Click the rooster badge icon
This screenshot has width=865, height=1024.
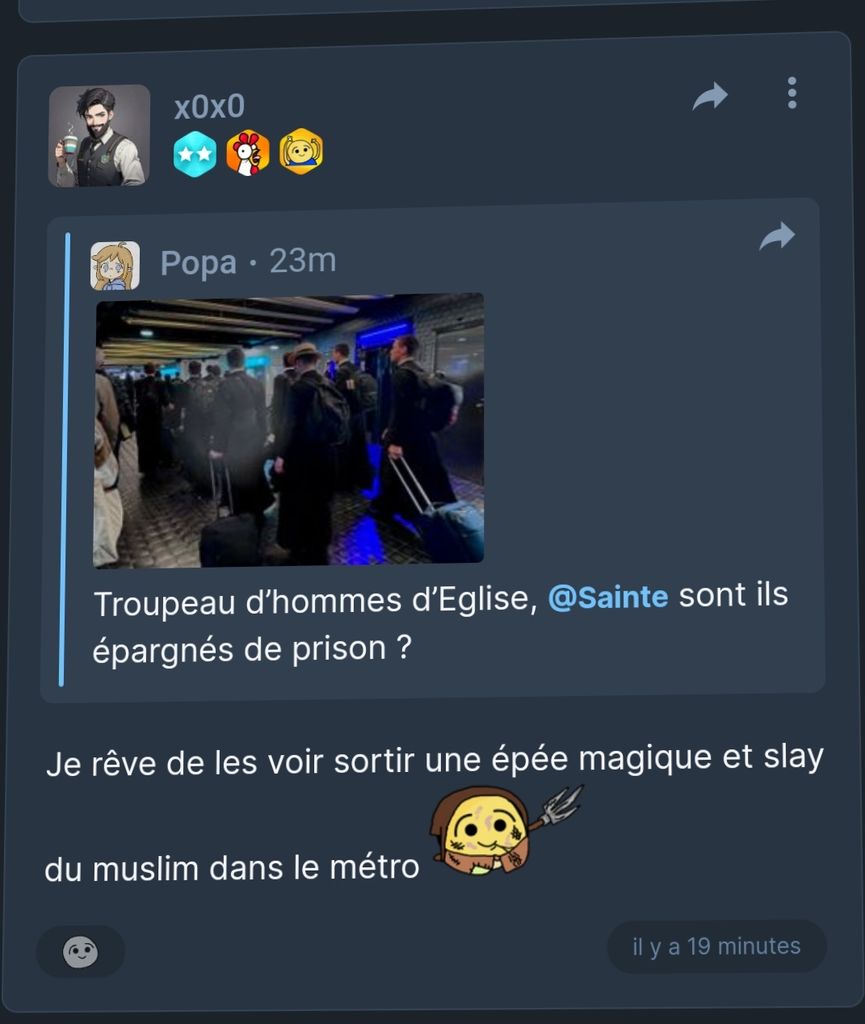click(248, 153)
